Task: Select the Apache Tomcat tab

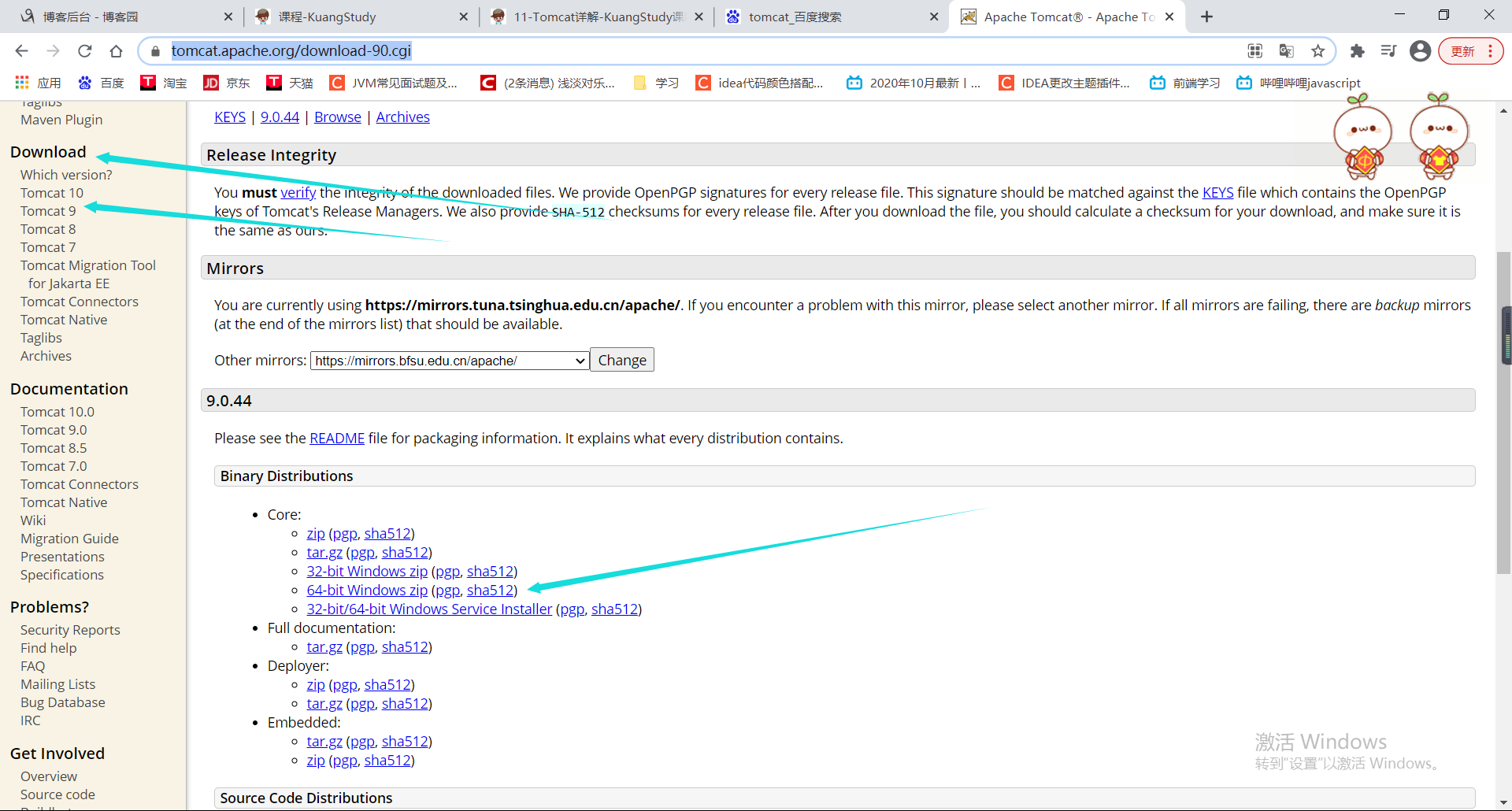Action: click(1067, 17)
